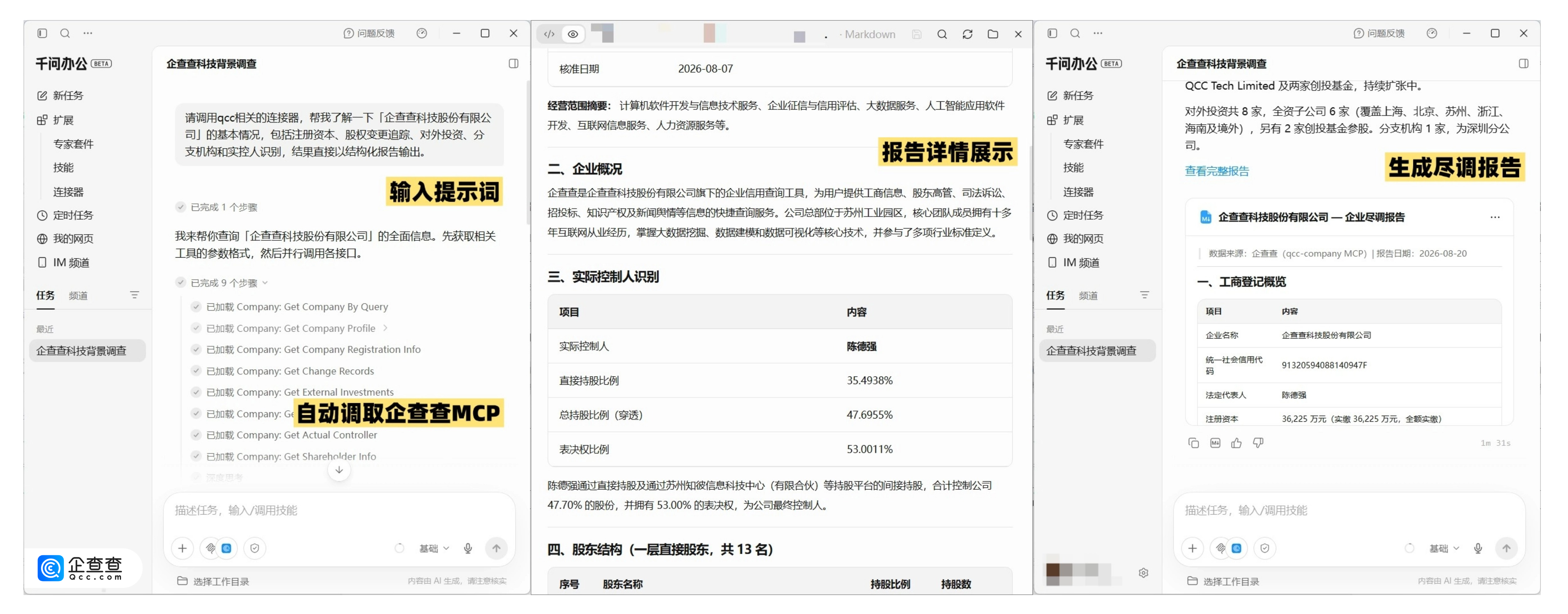
Task: Click the 35.4938% cell in the Markdown table
Action: (869, 380)
